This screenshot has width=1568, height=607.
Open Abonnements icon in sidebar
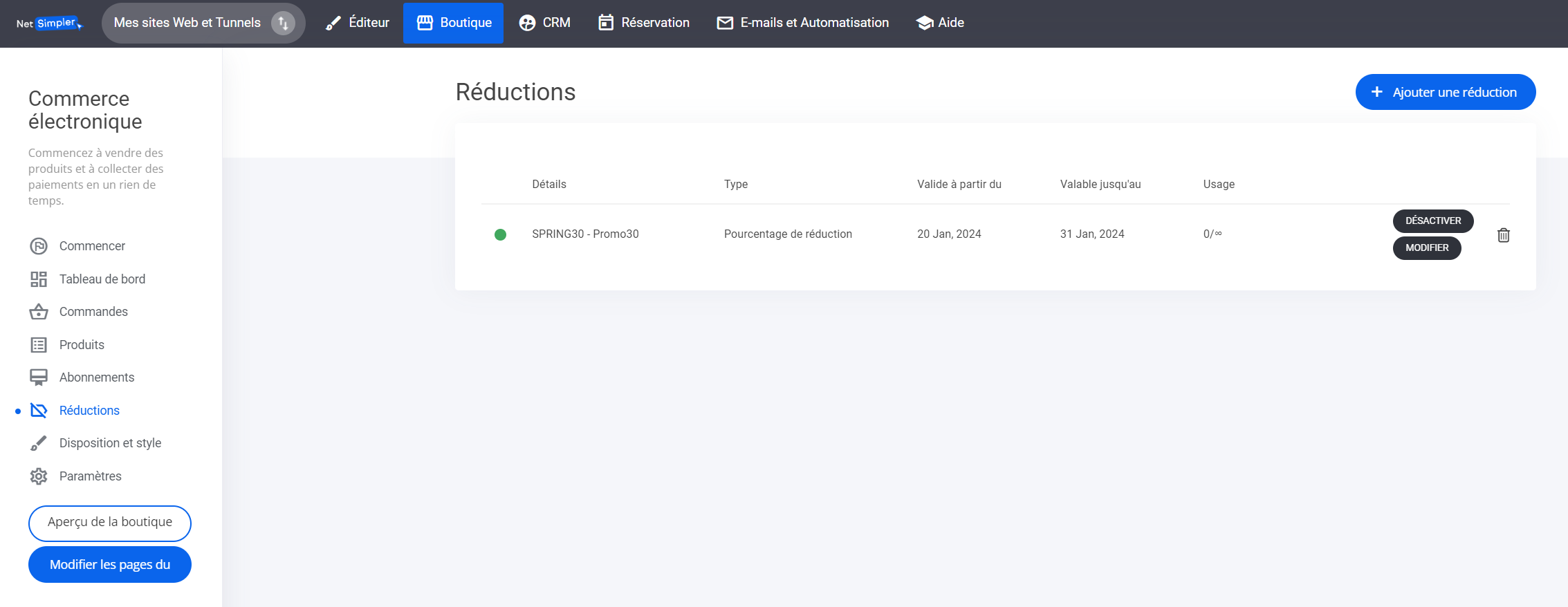(39, 377)
